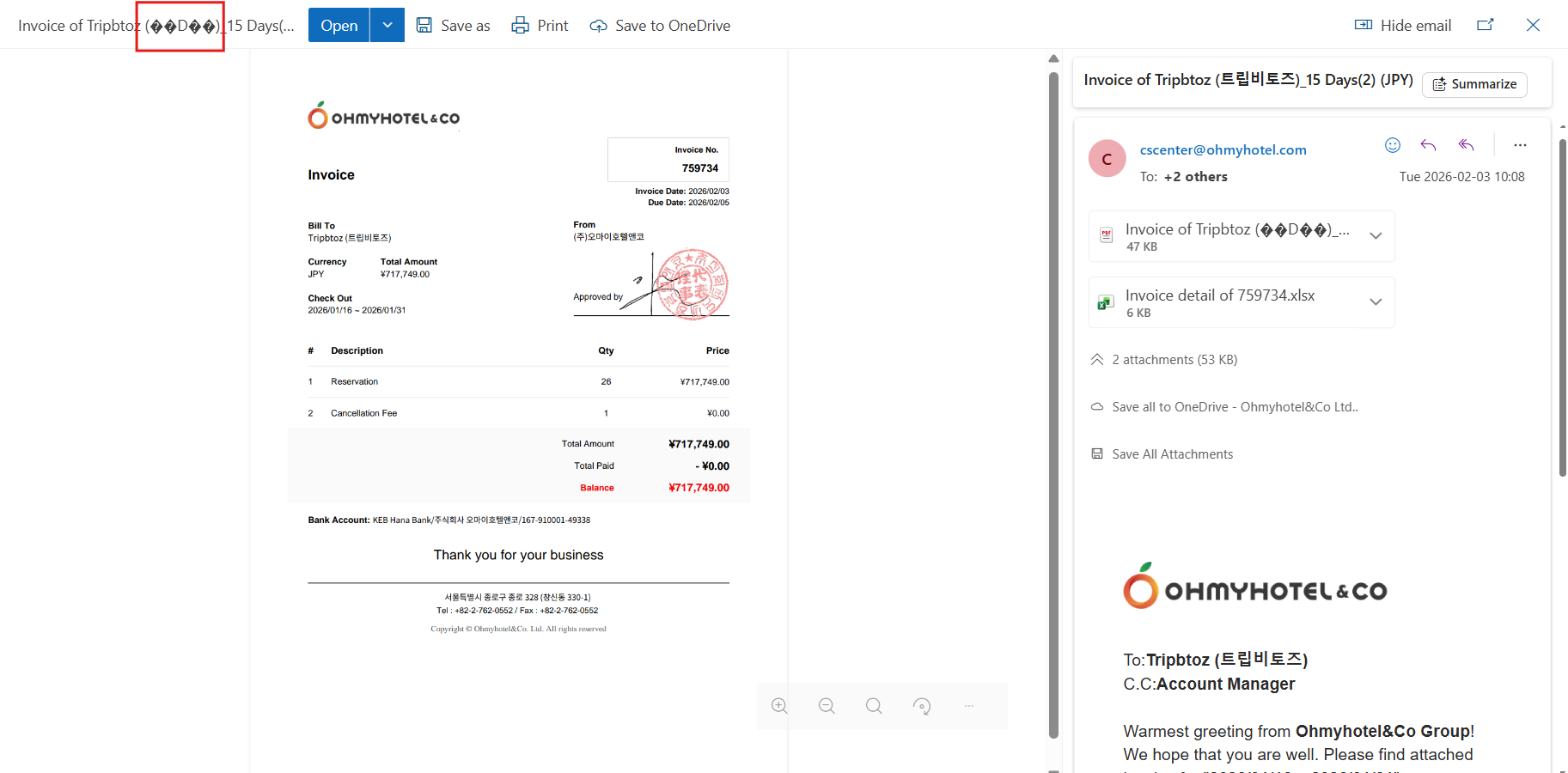Collapse the 2 attachments list
Image resolution: width=1568 pixels, height=773 pixels.
coord(1097,360)
